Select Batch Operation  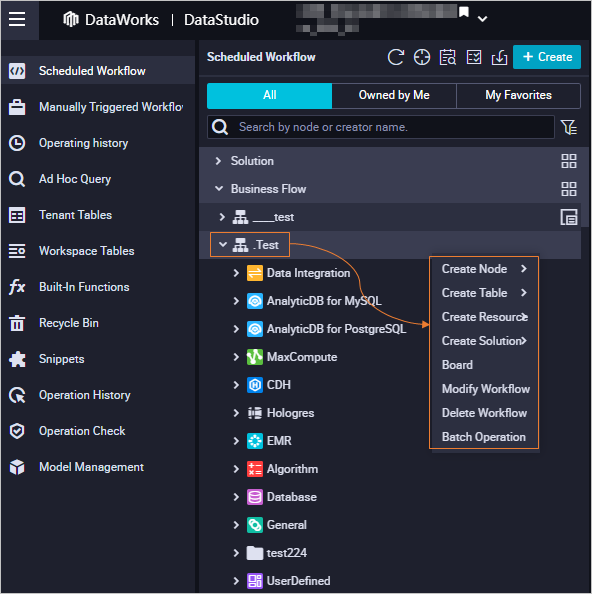coord(484,437)
